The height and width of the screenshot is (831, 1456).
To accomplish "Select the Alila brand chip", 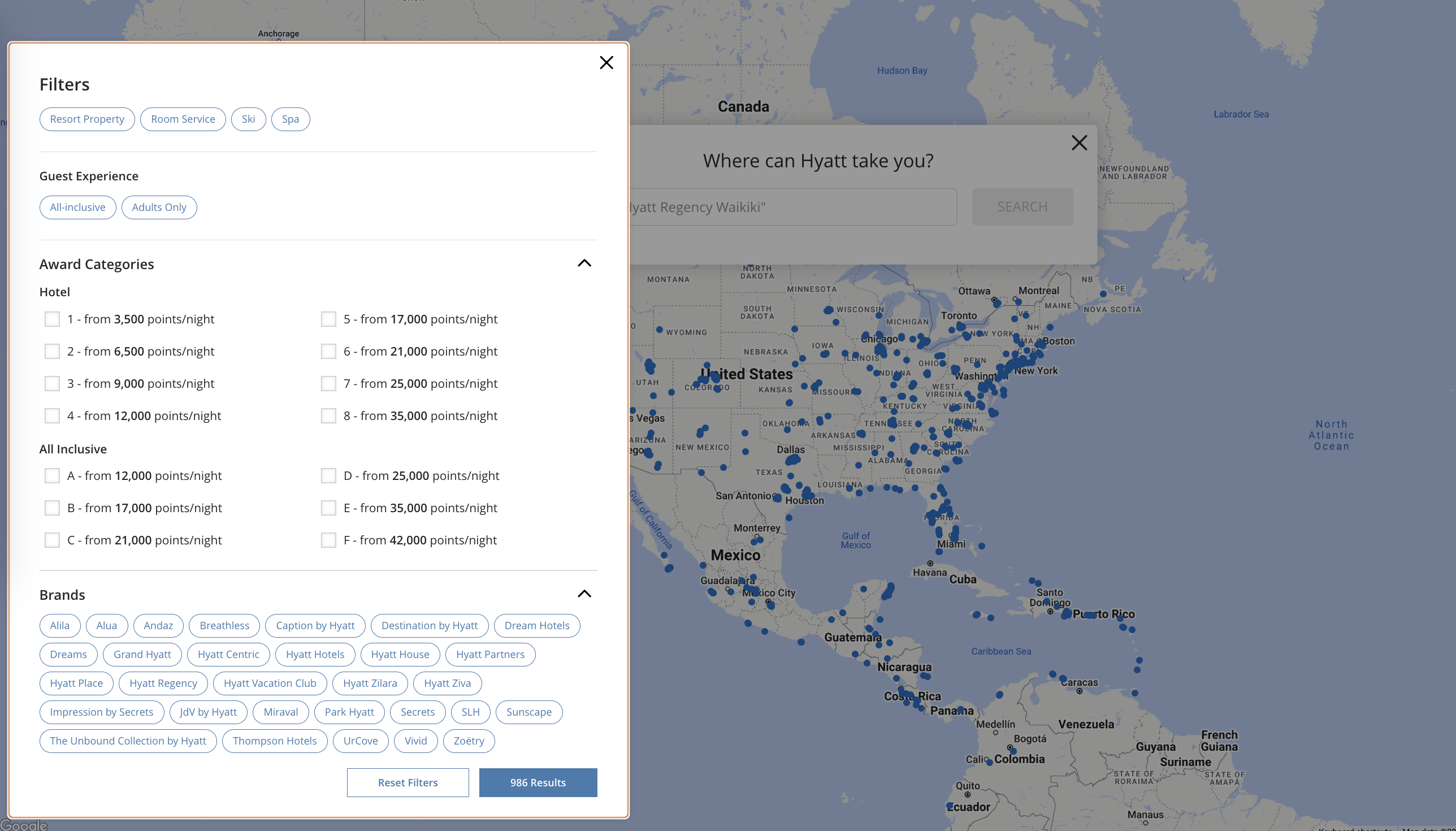I will point(60,626).
